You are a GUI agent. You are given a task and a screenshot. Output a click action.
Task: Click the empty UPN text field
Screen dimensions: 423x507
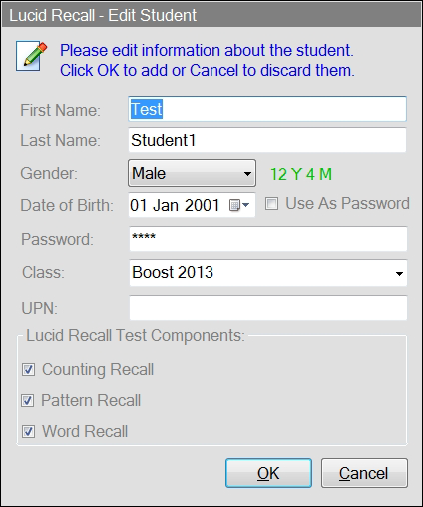coord(268,308)
